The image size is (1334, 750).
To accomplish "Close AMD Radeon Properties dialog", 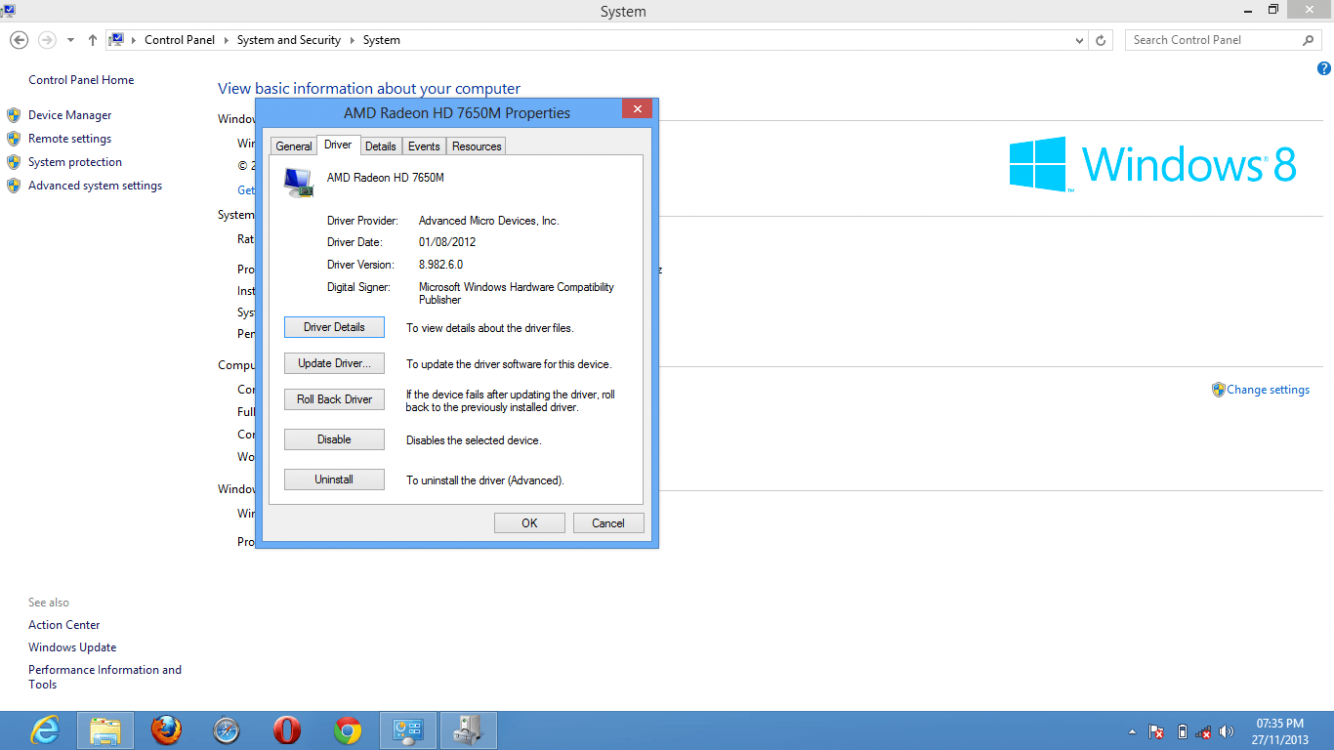I will pyautogui.click(x=637, y=109).
